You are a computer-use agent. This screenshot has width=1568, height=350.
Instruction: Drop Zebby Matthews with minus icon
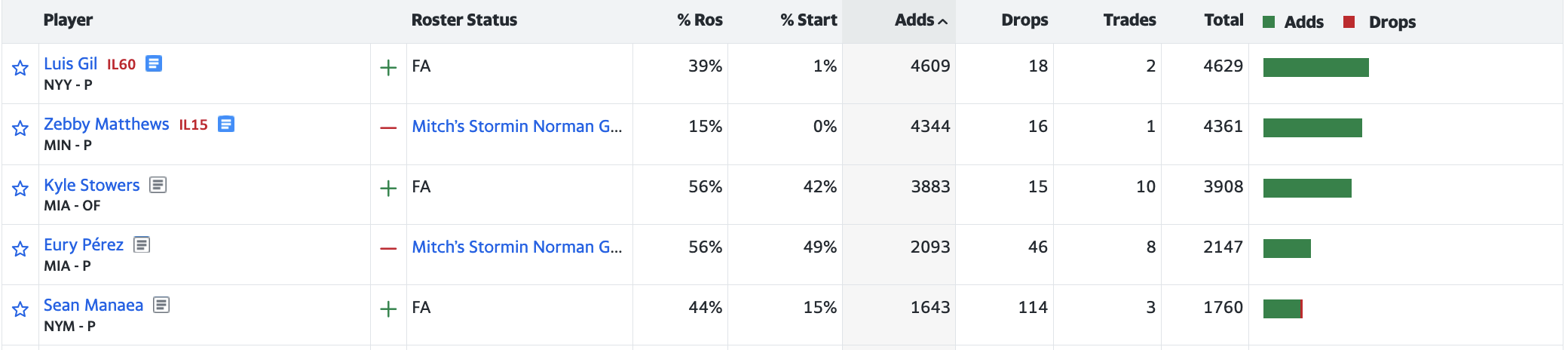coord(388,128)
